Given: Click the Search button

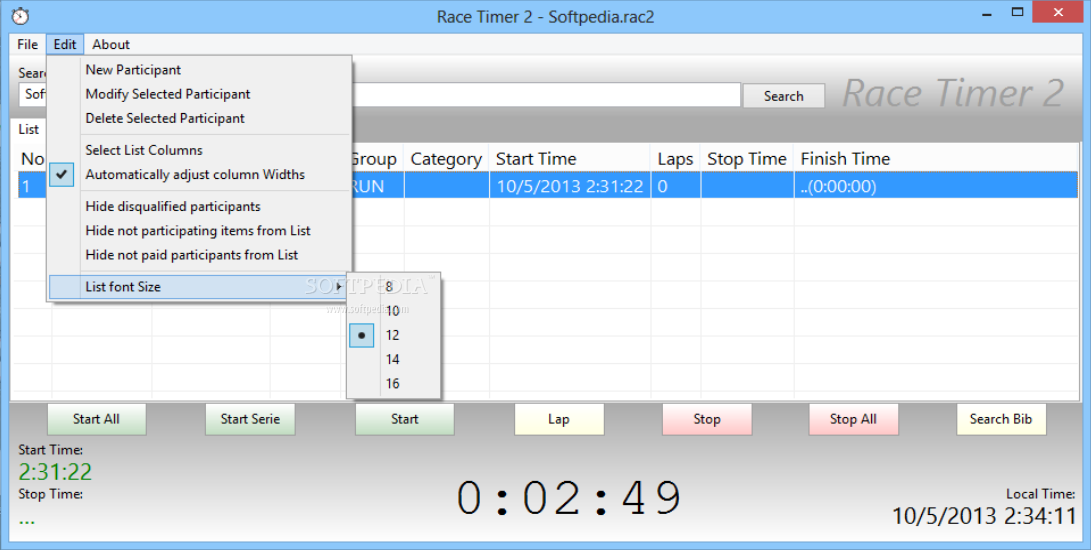Looking at the screenshot, I should [783, 96].
